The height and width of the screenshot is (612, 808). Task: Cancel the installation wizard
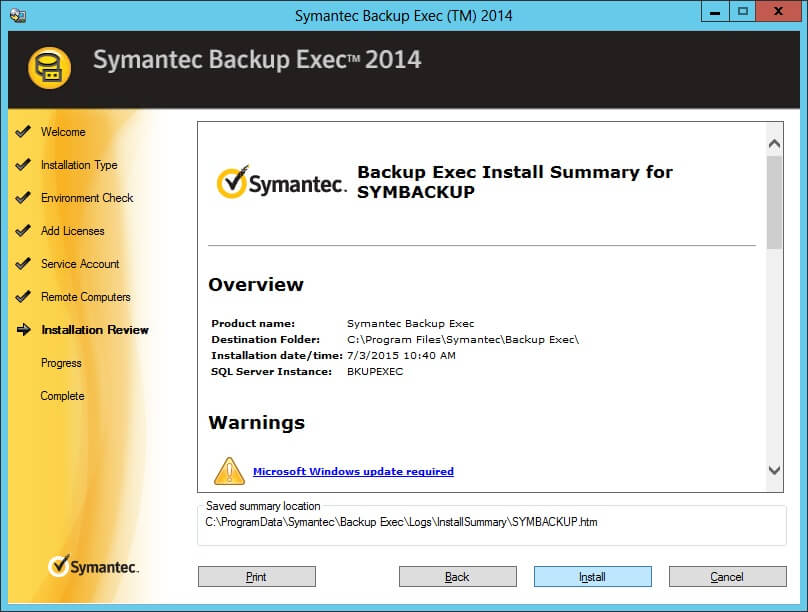click(728, 576)
